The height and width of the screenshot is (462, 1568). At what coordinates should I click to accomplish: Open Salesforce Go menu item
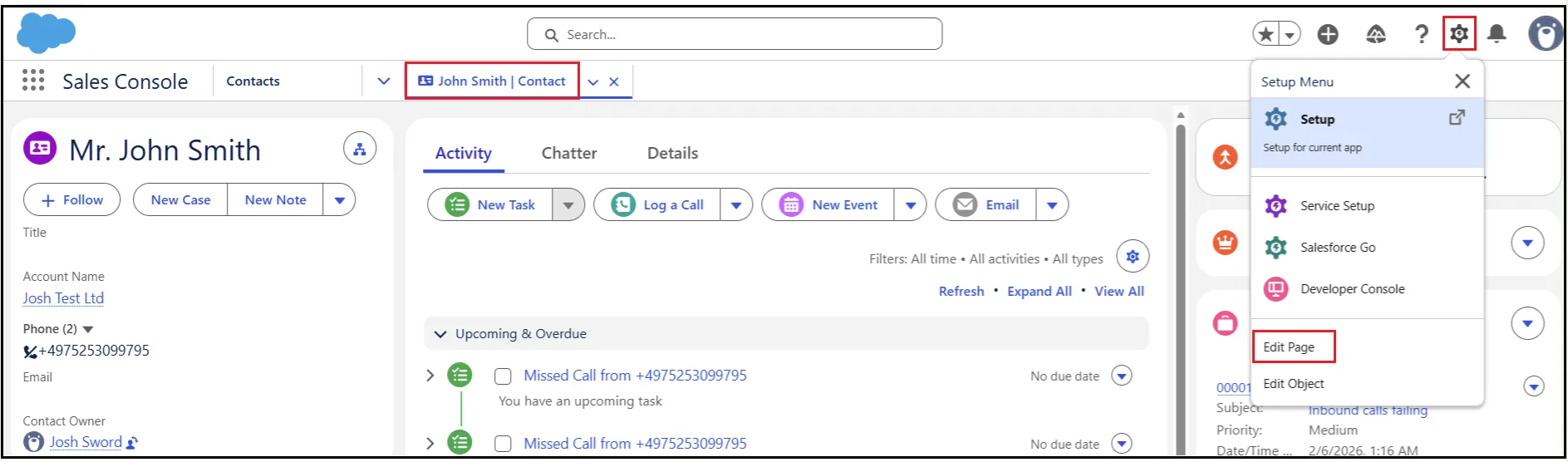click(x=1368, y=247)
